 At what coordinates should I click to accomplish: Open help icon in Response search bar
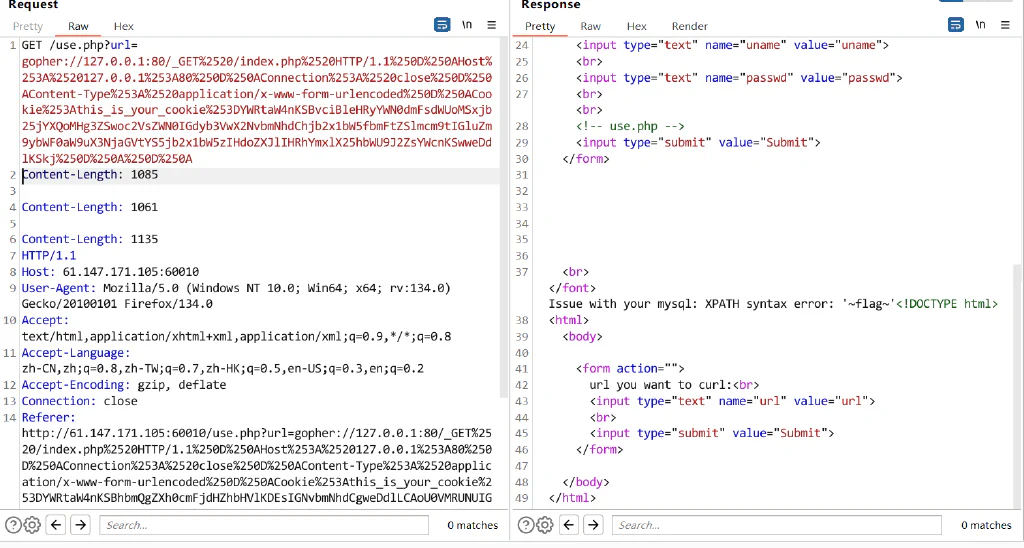tap(526, 524)
